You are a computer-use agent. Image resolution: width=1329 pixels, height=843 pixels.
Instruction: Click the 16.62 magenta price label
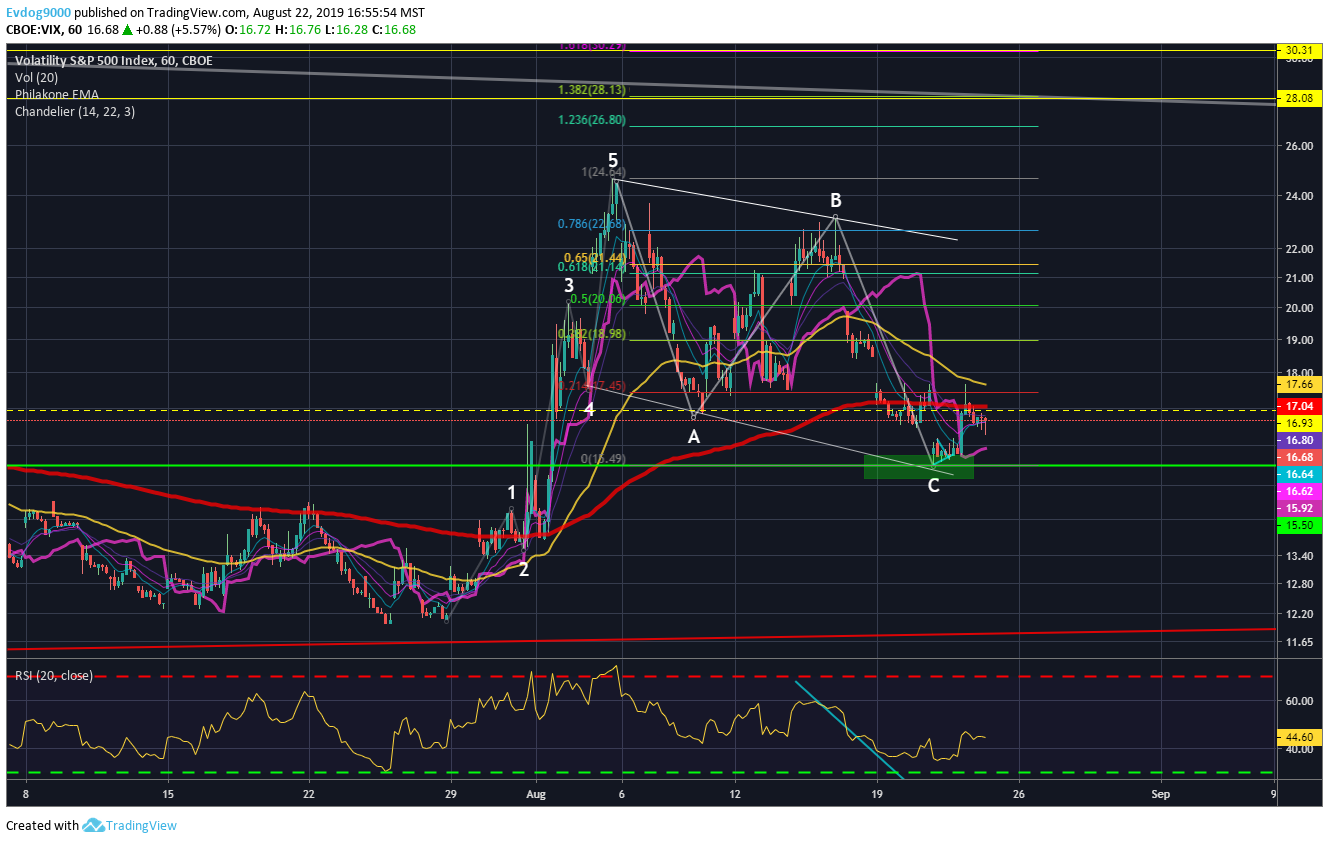tap(1299, 492)
